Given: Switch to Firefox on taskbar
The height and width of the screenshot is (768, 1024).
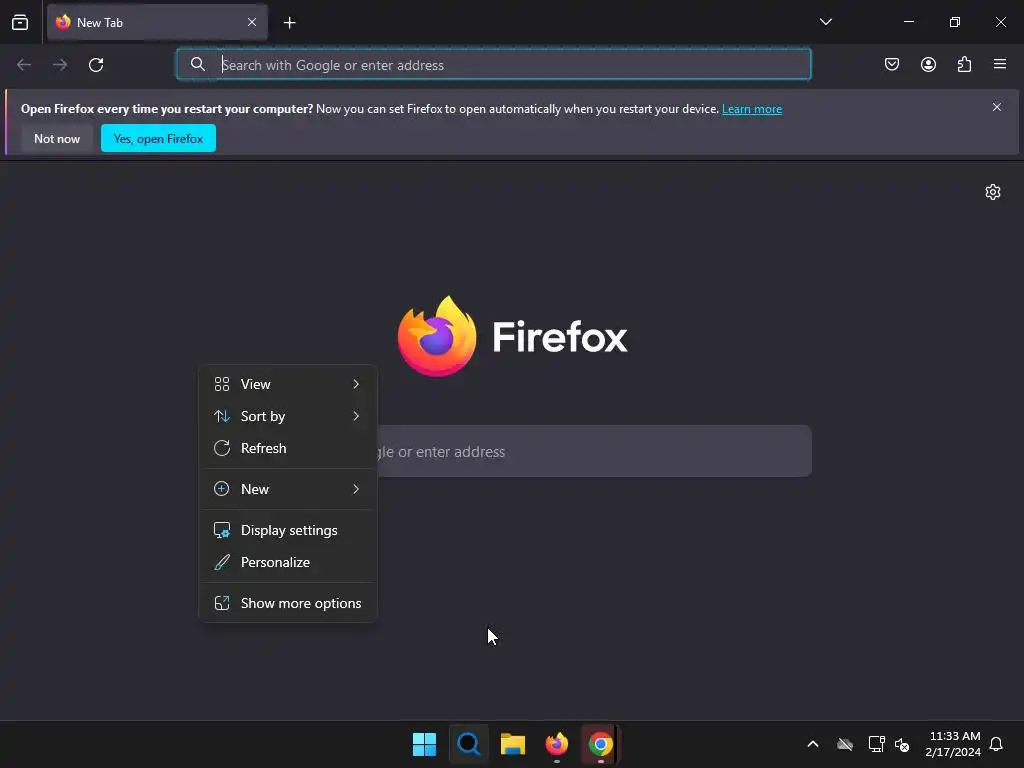Looking at the screenshot, I should [556, 744].
